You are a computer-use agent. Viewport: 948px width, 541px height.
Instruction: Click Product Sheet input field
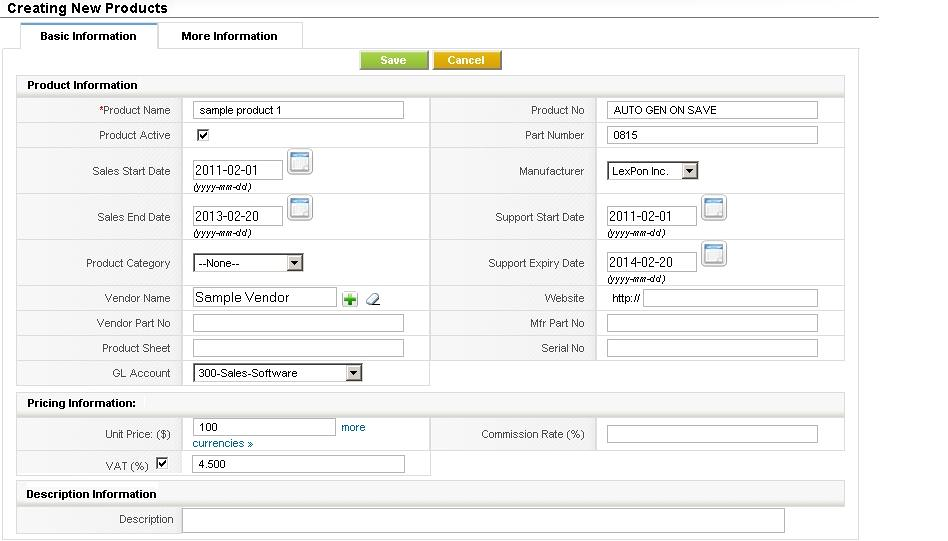click(x=298, y=348)
